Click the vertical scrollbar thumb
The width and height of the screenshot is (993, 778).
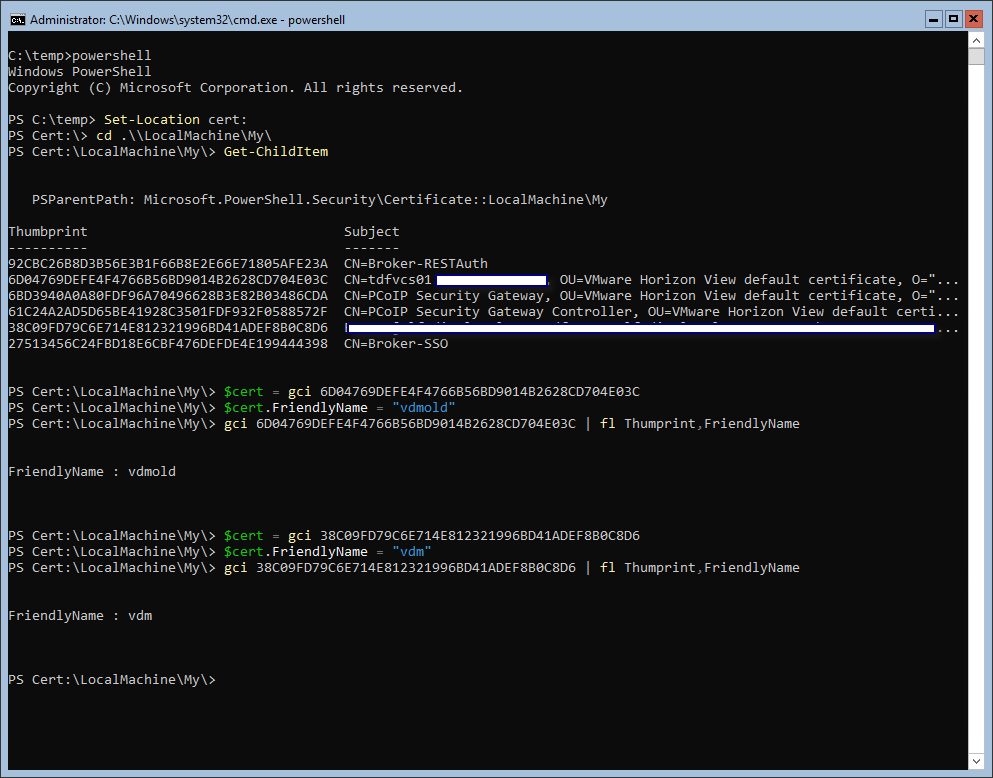(976, 56)
